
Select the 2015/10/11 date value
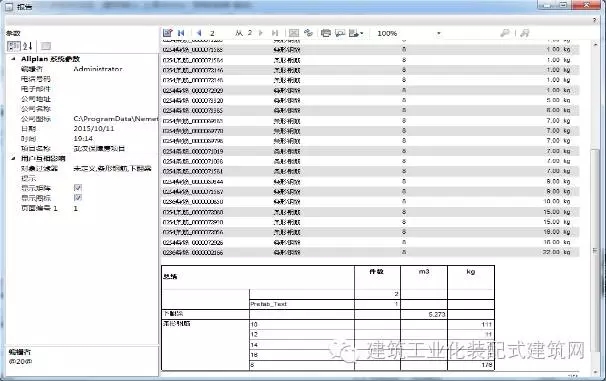[94, 129]
